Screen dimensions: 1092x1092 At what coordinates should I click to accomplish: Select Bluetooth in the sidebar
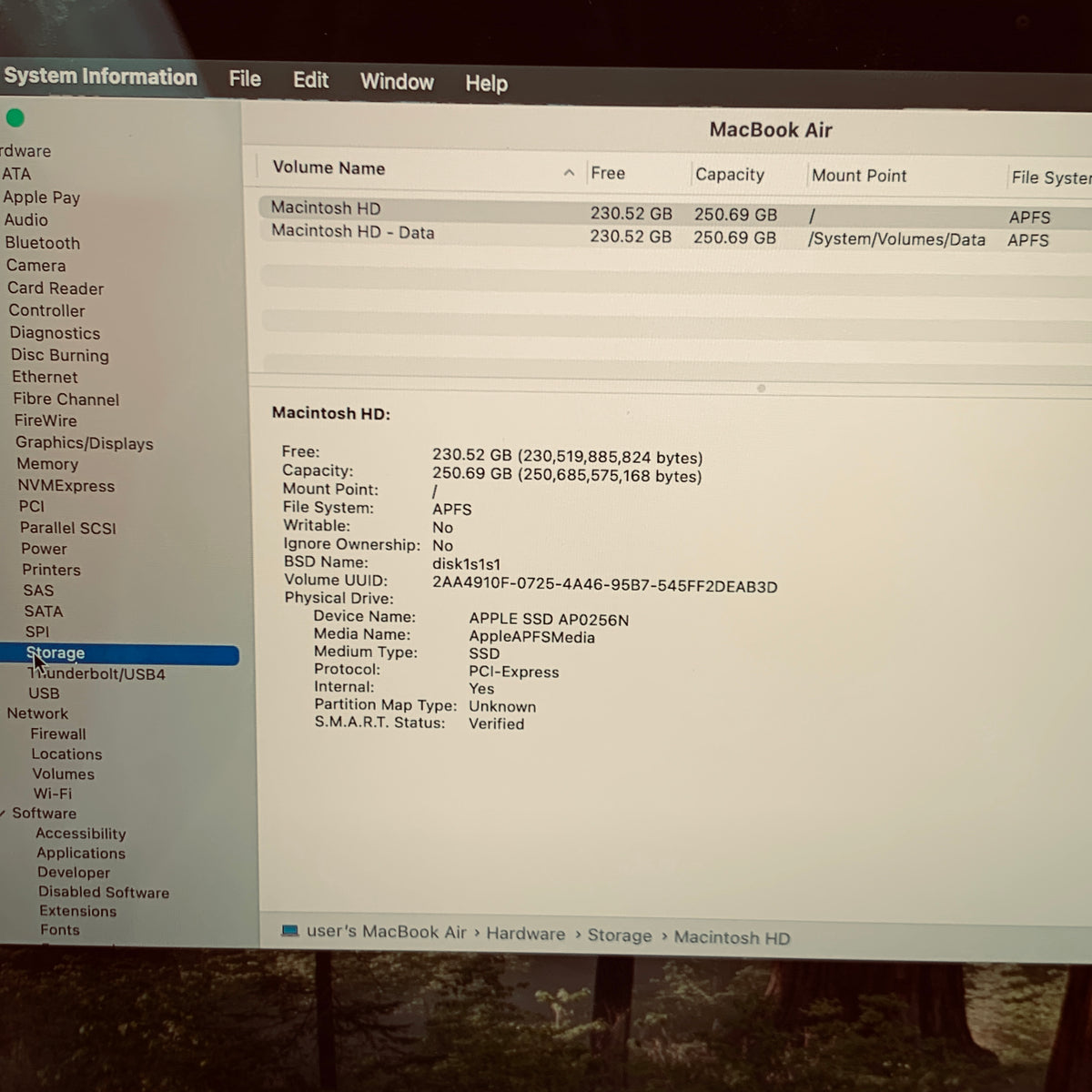click(42, 243)
